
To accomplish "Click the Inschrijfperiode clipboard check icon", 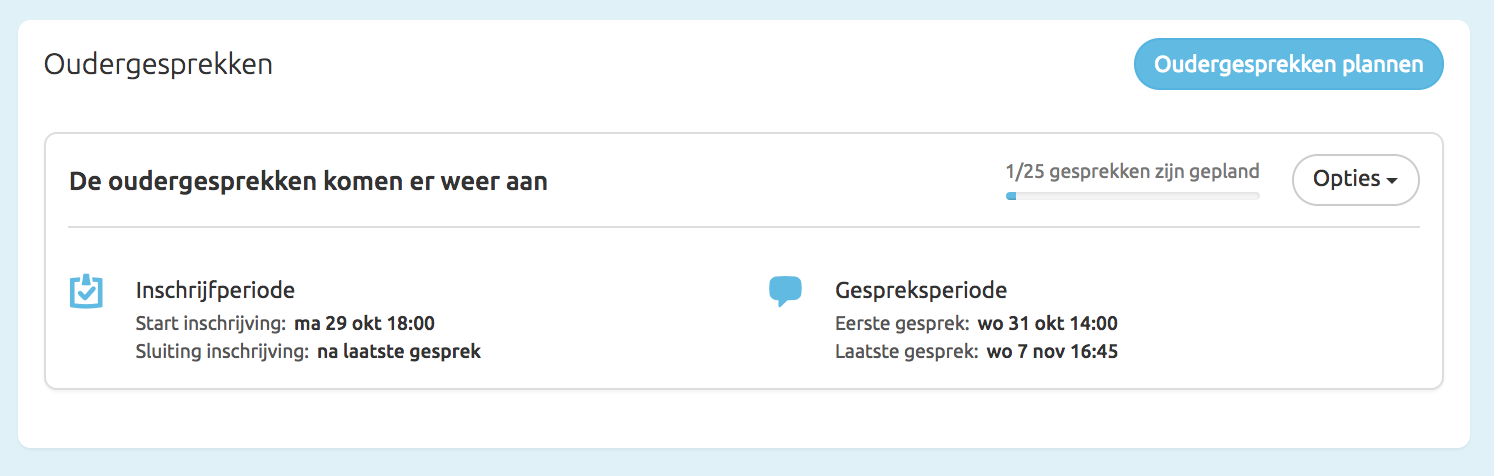I will [x=86, y=291].
